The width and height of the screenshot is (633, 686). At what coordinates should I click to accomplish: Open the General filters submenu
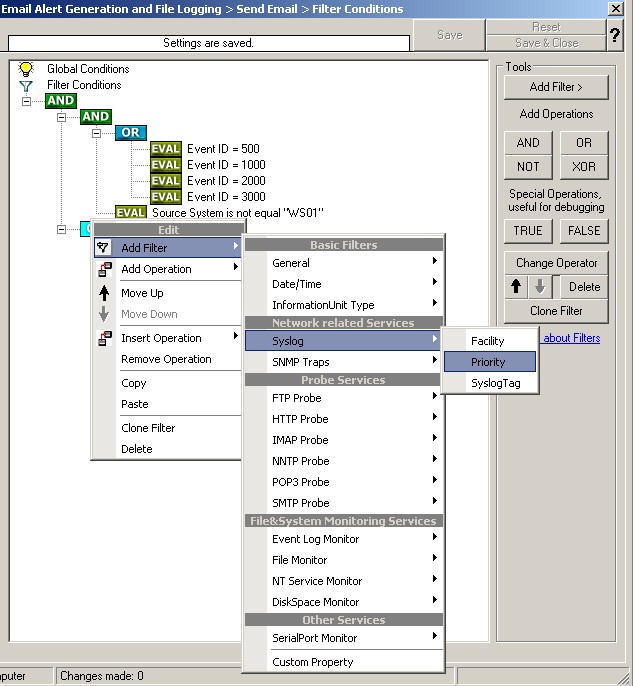(x=344, y=262)
